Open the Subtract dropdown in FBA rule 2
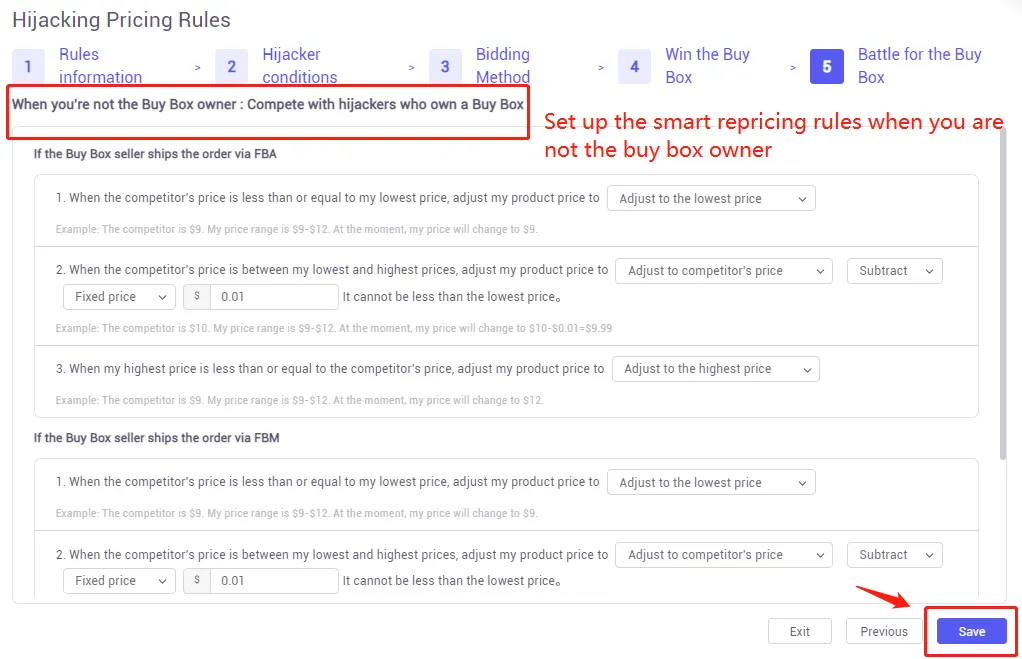Image resolution: width=1022 pixels, height=659 pixels. point(894,270)
